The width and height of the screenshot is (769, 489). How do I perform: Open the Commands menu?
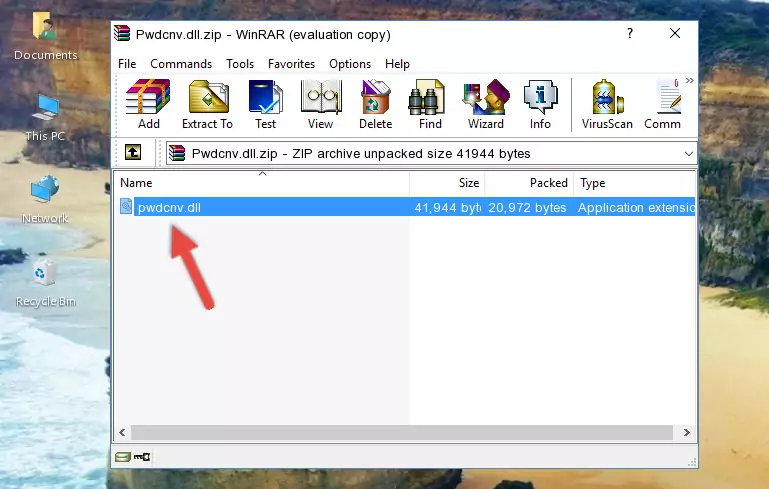tap(181, 64)
